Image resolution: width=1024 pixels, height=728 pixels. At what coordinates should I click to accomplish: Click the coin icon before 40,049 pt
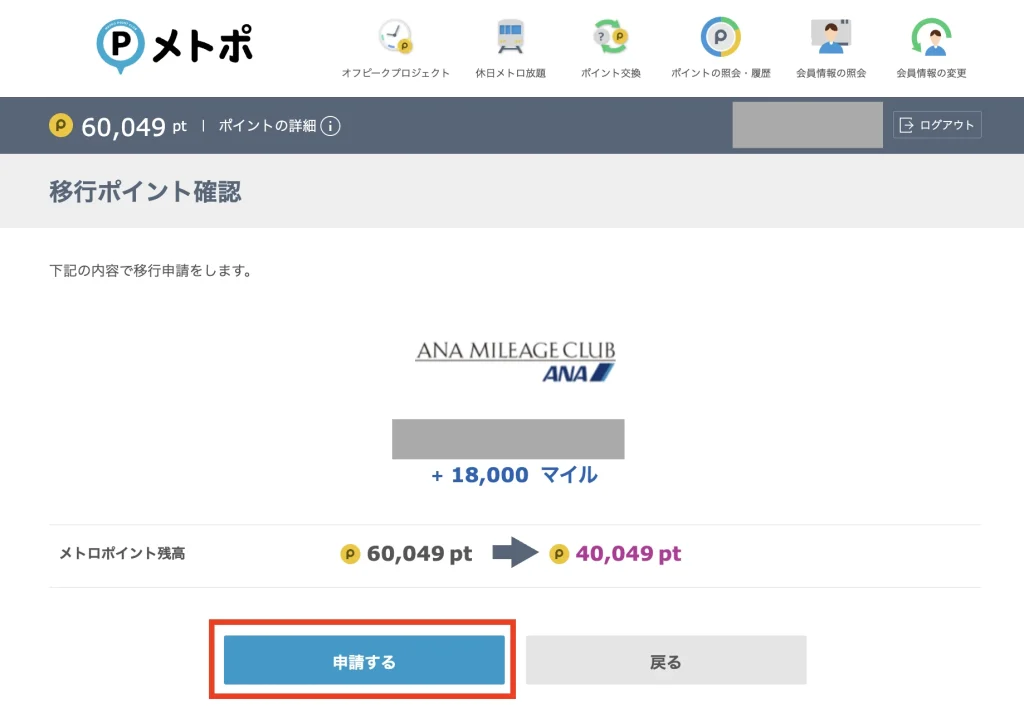[x=559, y=554]
